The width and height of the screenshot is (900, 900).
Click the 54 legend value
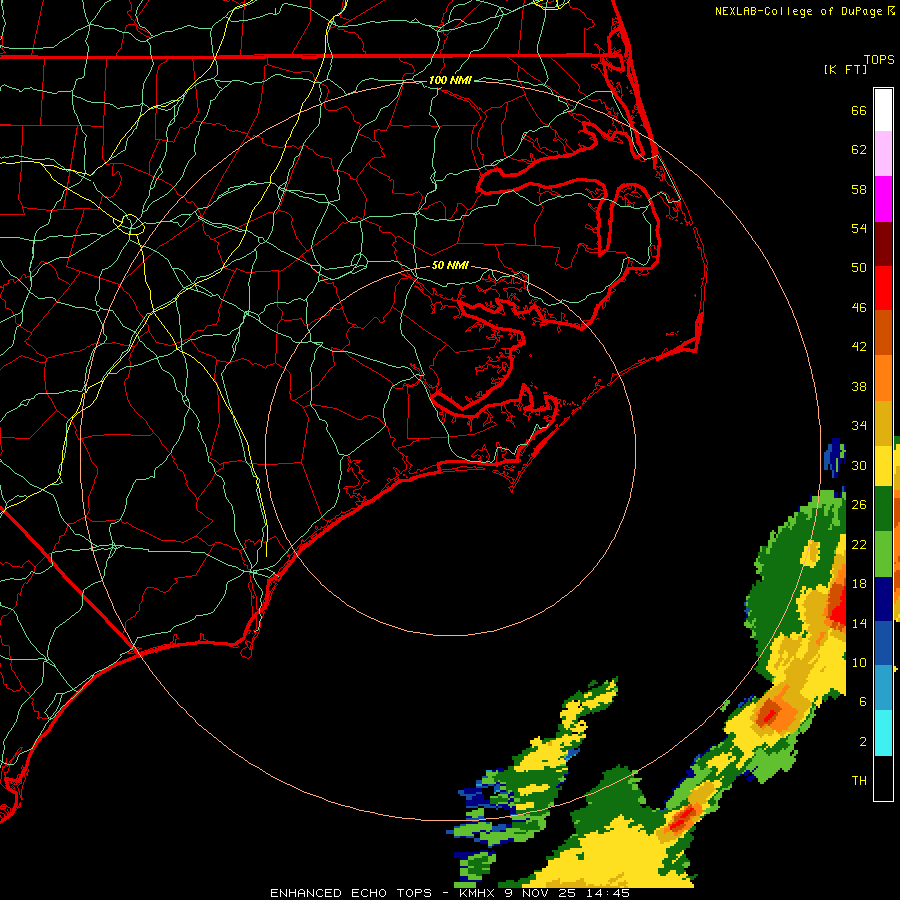pyautogui.click(x=859, y=228)
